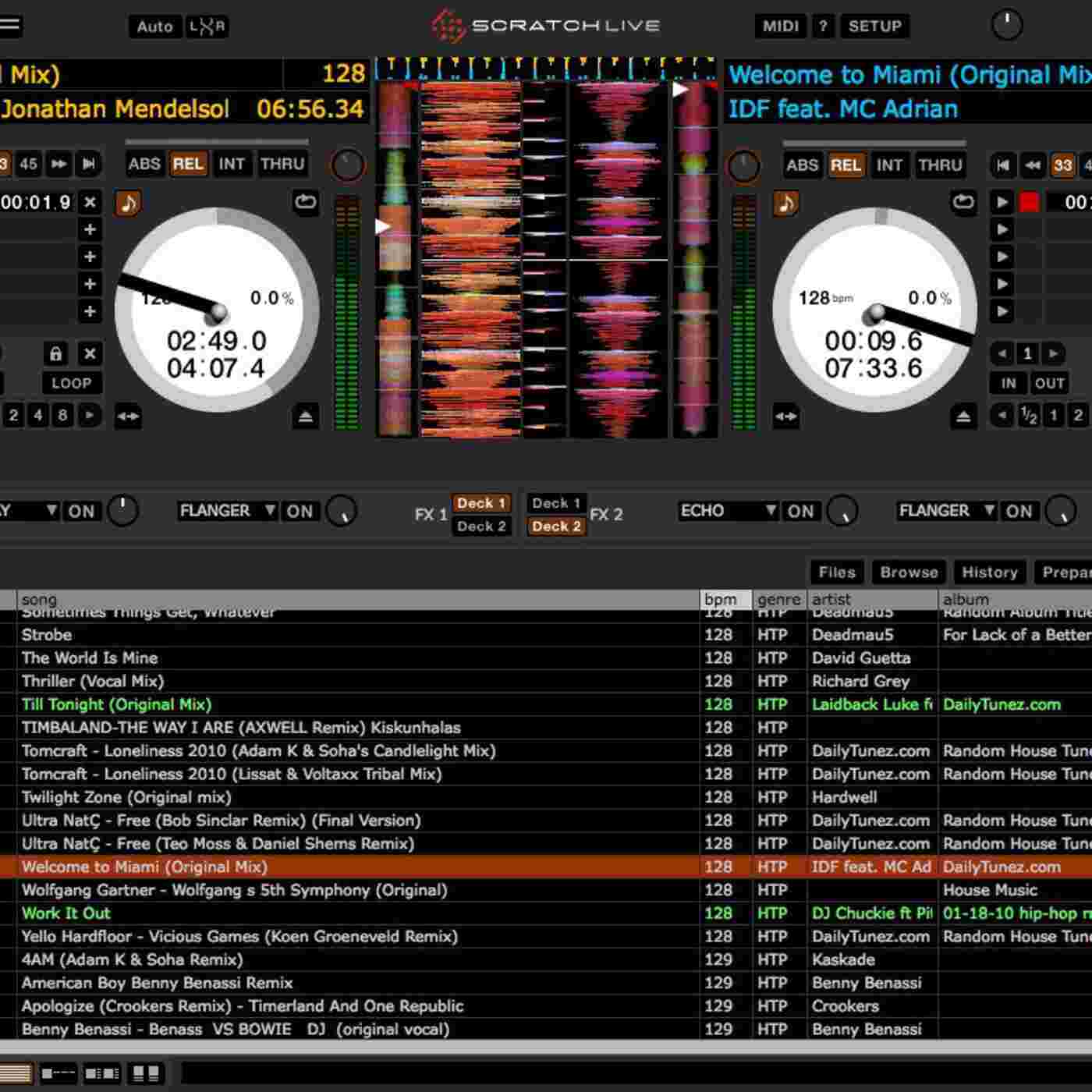Viewport: 1092px width, 1092px height.
Task: Enable the left FLANGER effect ON toggle
Action: coord(300,512)
